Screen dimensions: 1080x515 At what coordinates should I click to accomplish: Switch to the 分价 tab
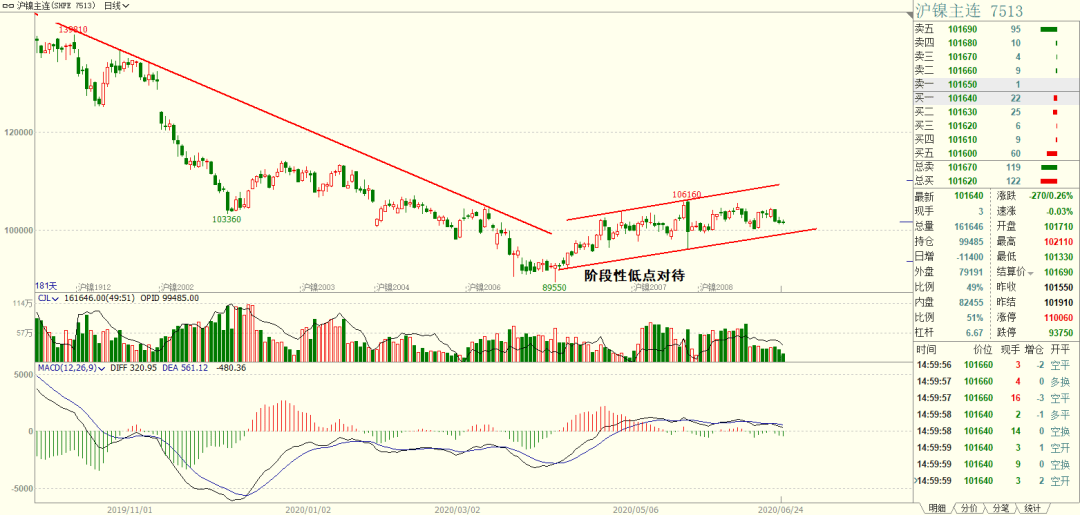click(x=968, y=508)
